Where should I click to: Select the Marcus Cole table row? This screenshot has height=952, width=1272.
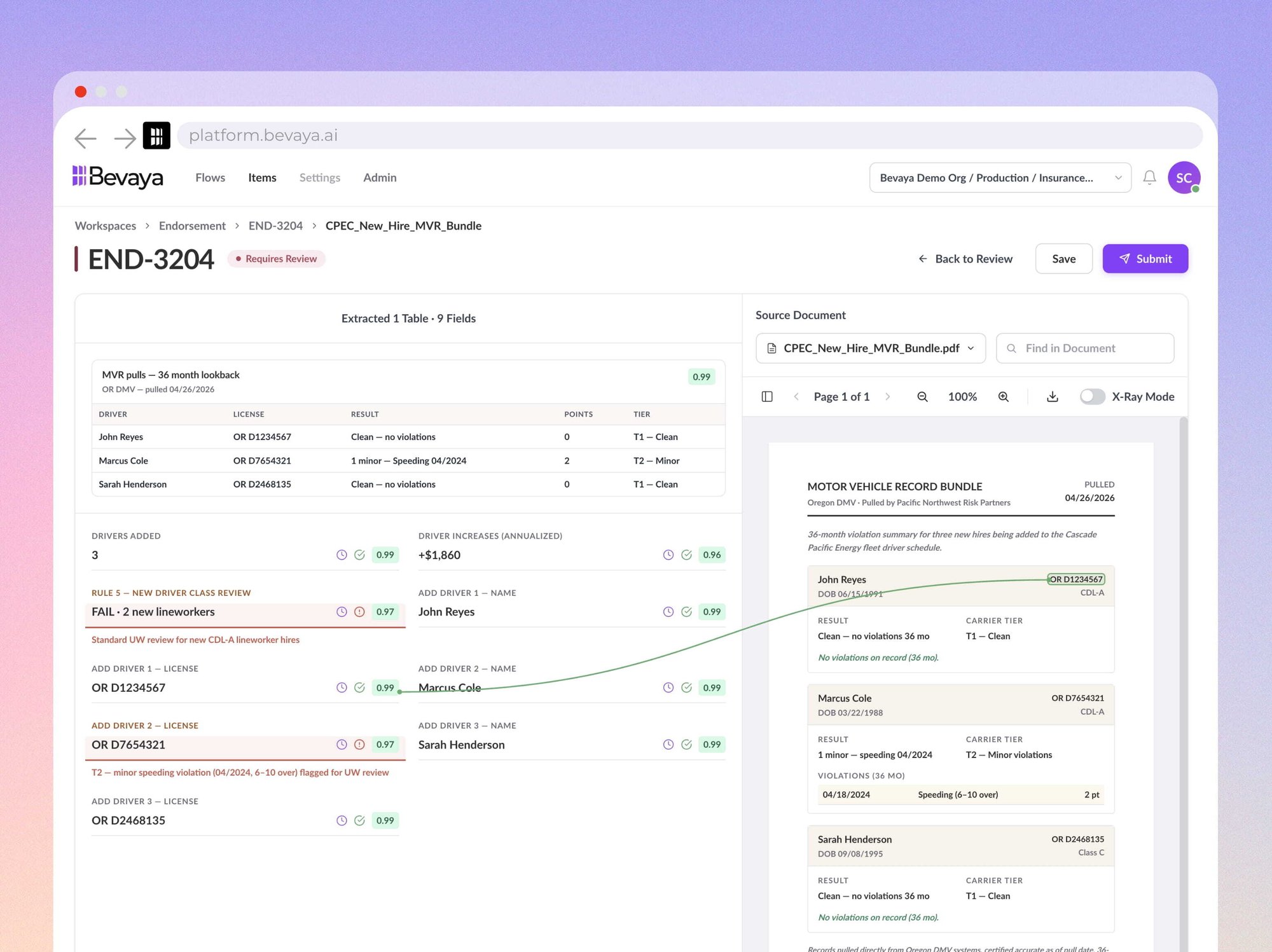tap(408, 460)
